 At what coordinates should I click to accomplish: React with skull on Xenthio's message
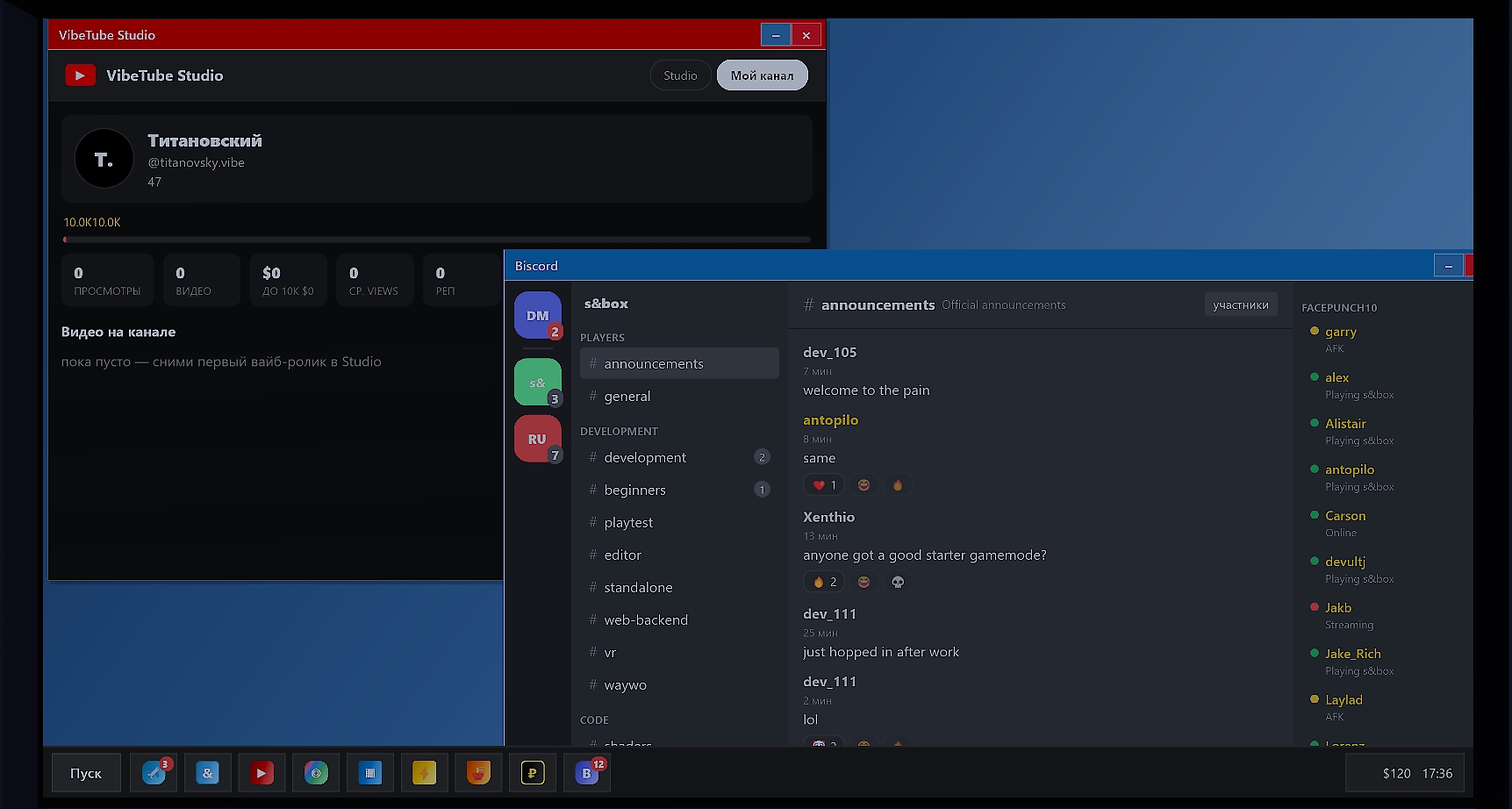tap(898, 582)
